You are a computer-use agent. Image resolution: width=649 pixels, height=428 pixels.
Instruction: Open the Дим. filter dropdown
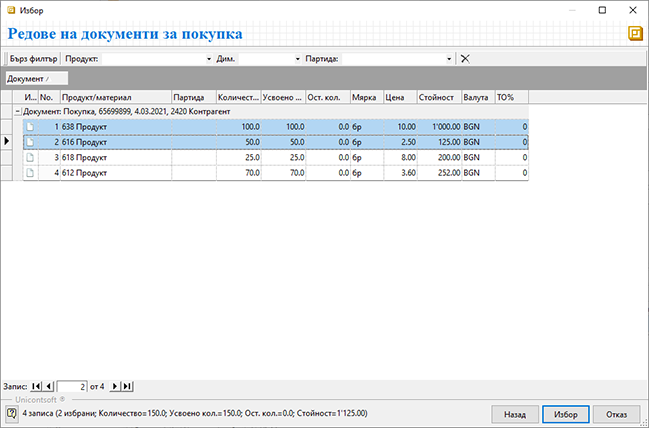click(297, 59)
